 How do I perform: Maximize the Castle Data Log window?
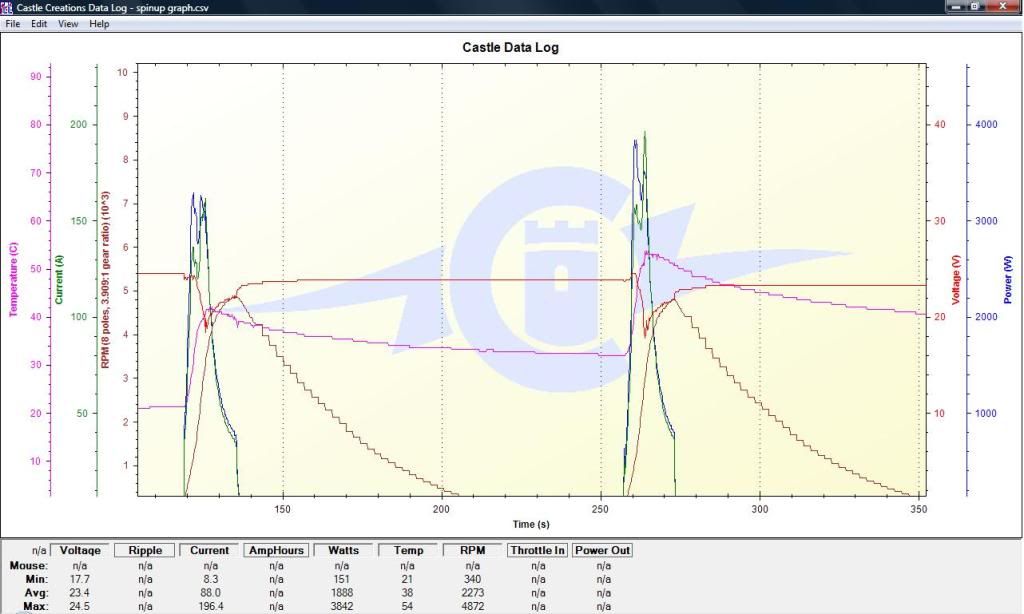(x=975, y=6)
